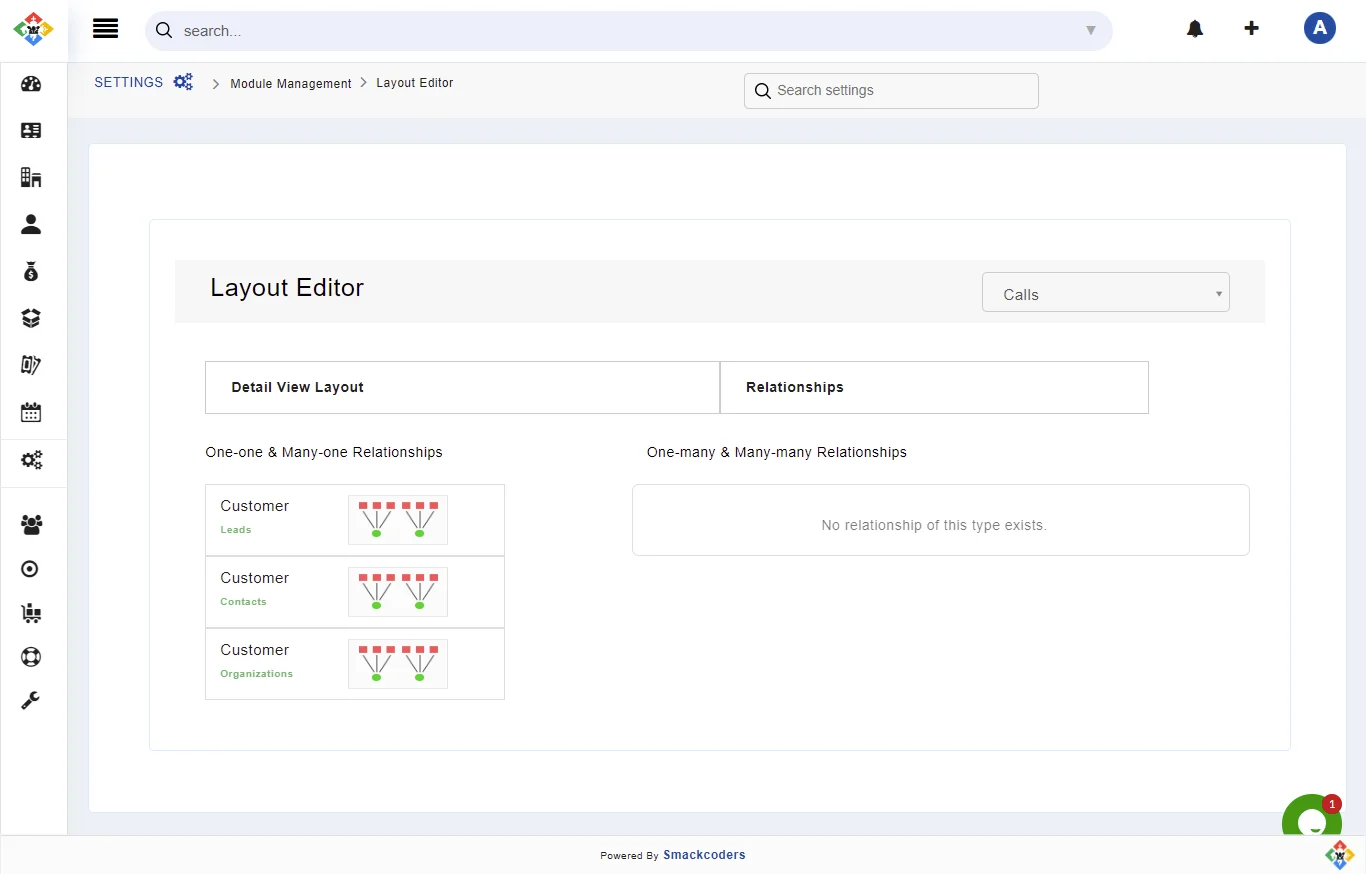Image resolution: width=1366 pixels, height=874 pixels.
Task: Select the wrench tools icon
Action: (x=31, y=700)
